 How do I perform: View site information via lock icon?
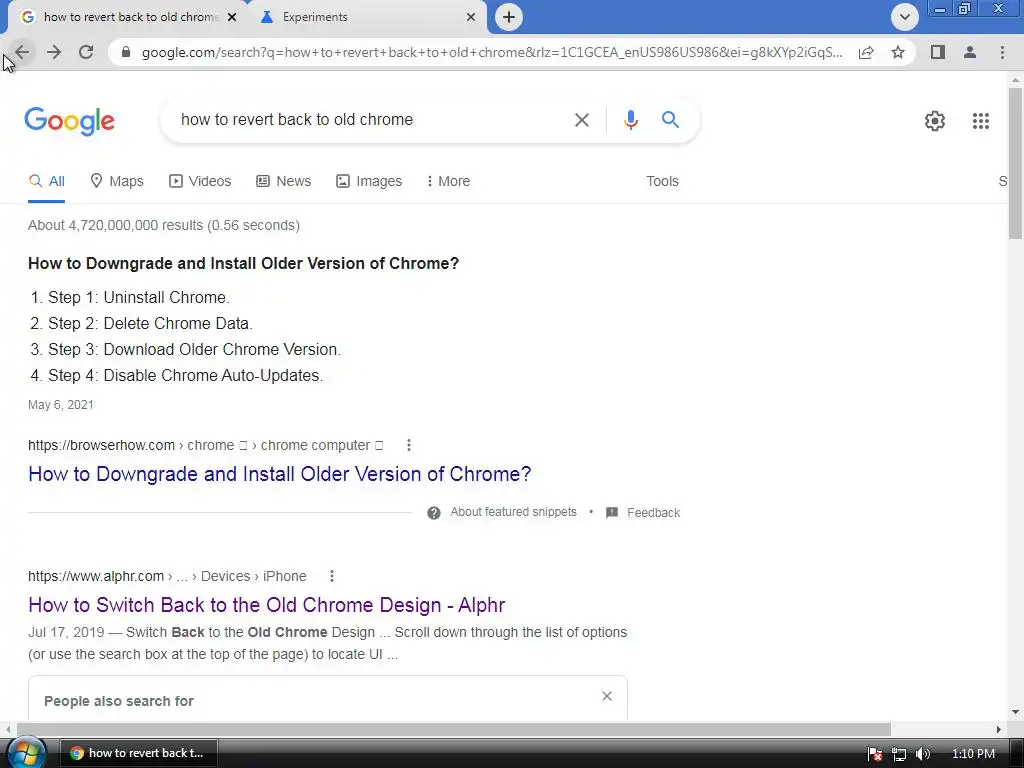(x=126, y=52)
